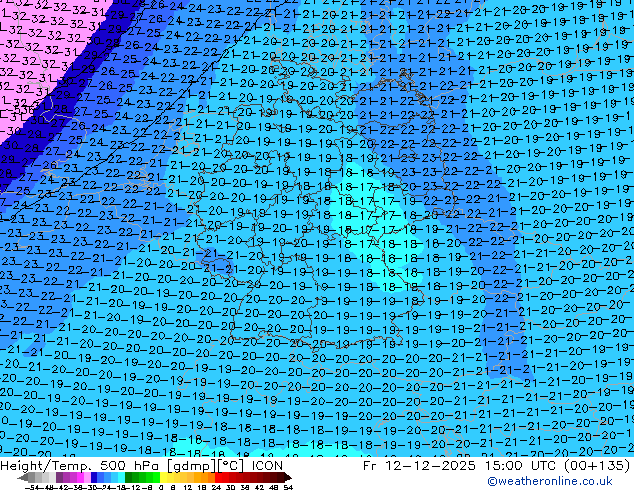Click the 54 label at the legend's right end
Viewport: 634px width, 490px height.
tap(288, 487)
